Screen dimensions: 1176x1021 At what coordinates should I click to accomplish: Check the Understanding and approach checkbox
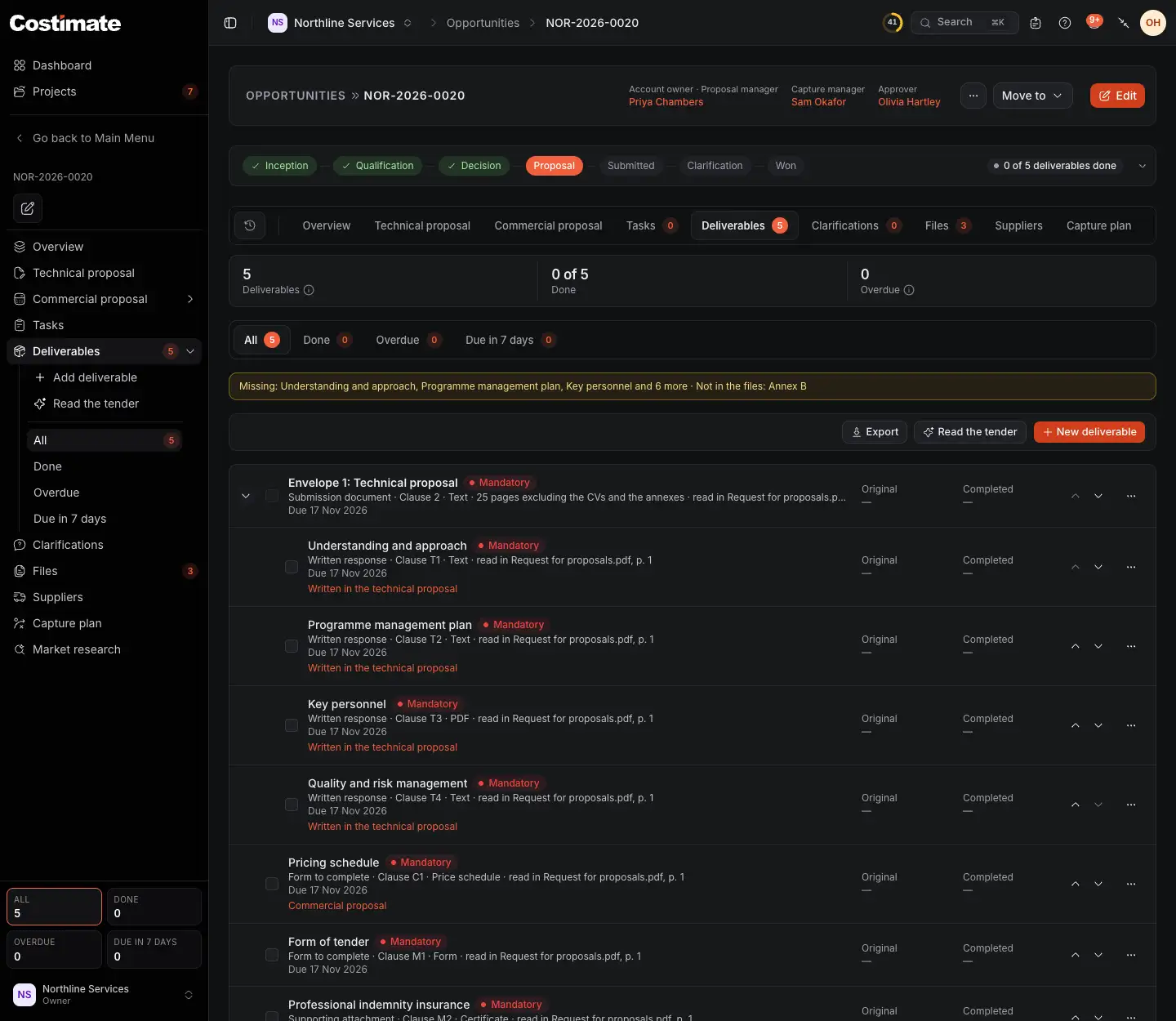click(x=292, y=567)
